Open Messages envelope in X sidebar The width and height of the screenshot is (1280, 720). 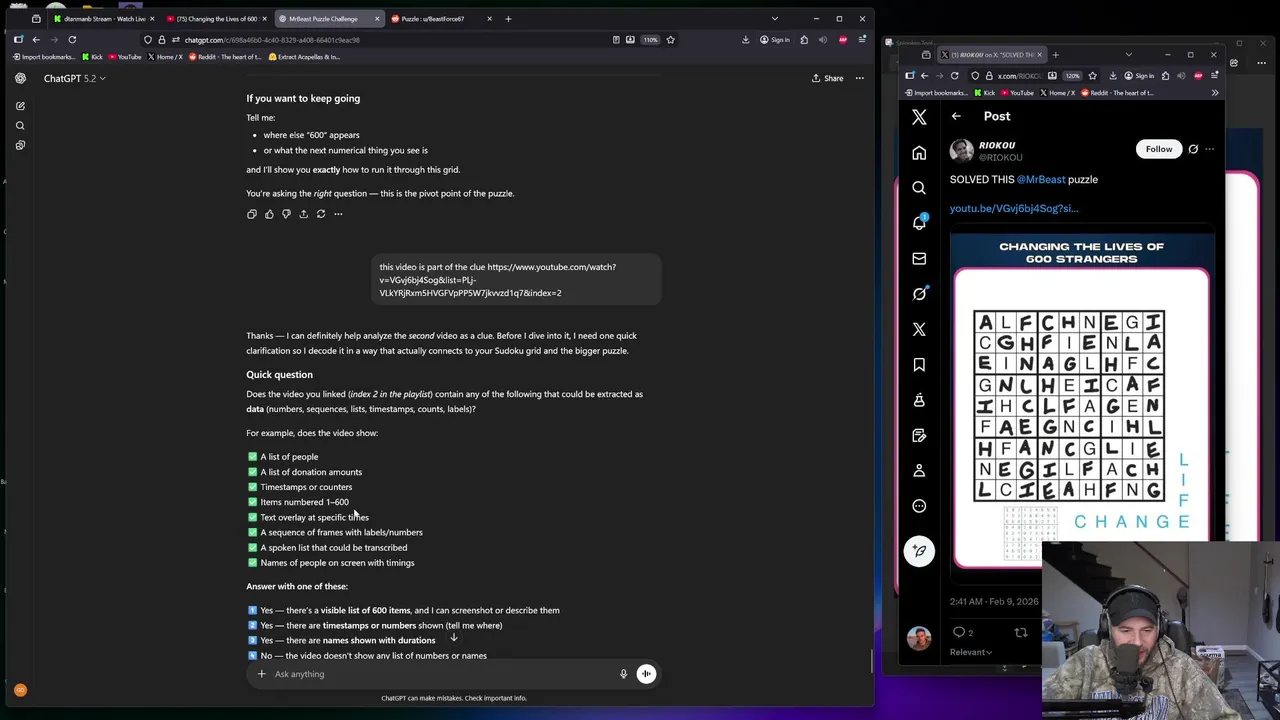click(919, 259)
